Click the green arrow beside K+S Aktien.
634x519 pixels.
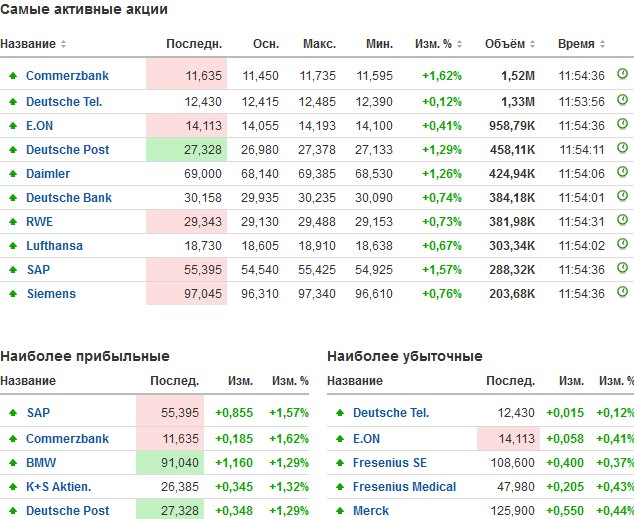(12, 487)
